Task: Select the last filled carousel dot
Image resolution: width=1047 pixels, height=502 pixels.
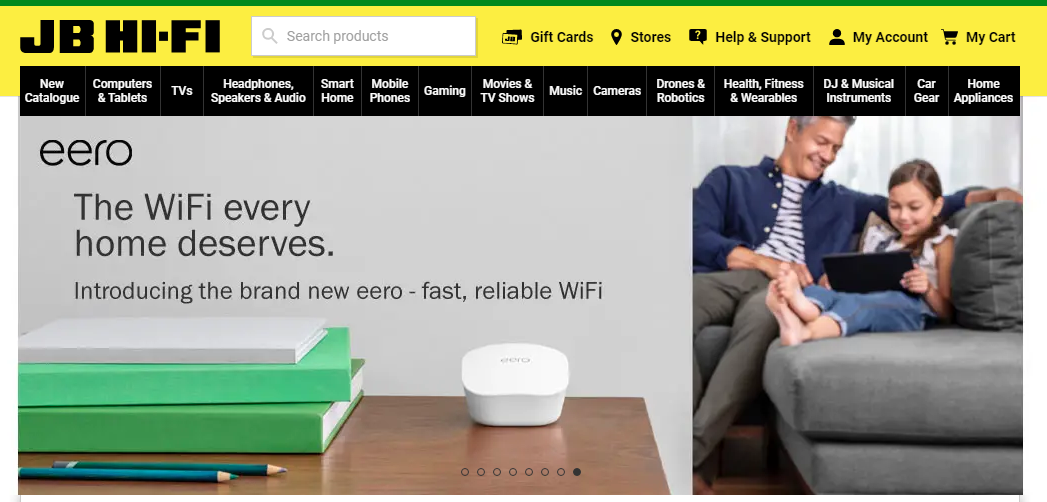Action: (x=577, y=472)
